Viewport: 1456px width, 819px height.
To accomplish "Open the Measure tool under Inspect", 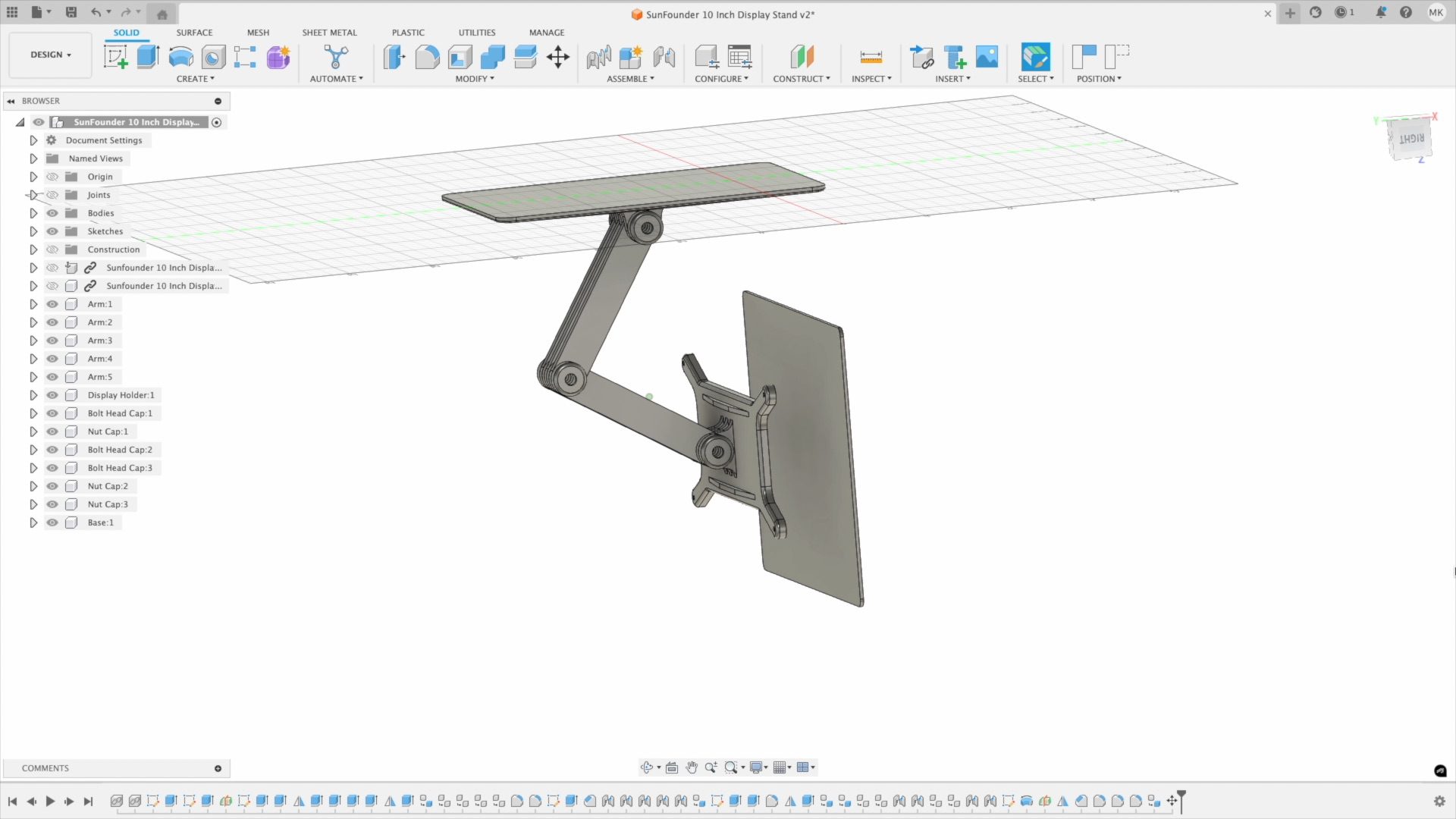I will (x=871, y=57).
